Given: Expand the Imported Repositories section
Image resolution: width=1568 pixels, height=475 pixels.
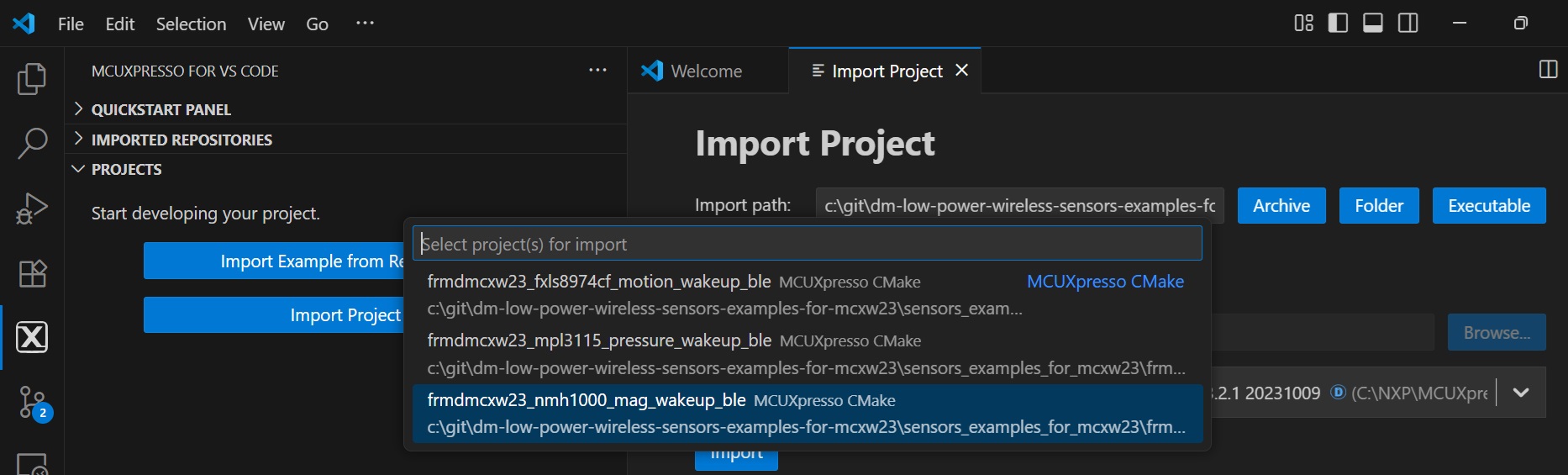Looking at the screenshot, I should 182,140.
